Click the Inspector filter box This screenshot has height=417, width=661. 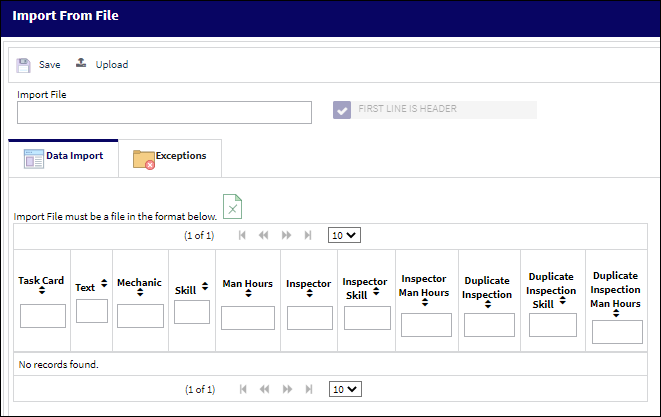(310, 318)
